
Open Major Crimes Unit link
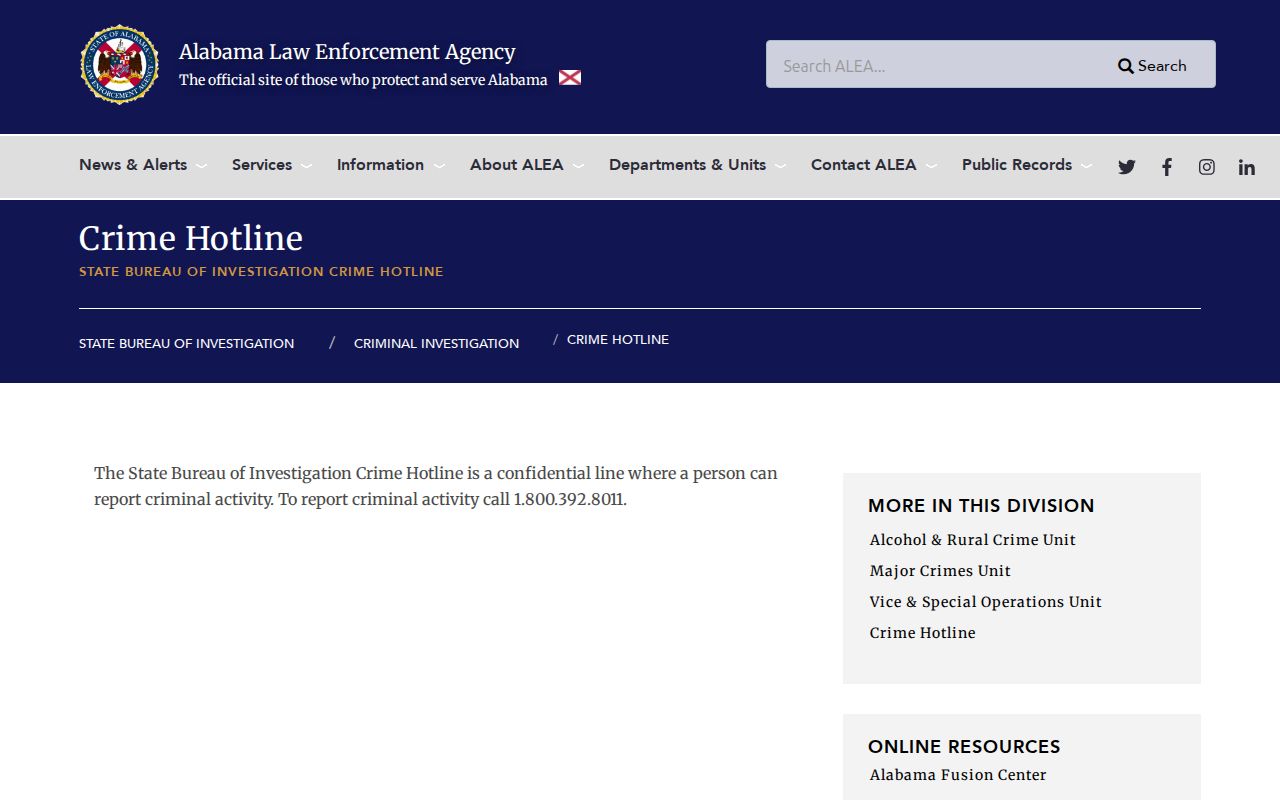(940, 571)
